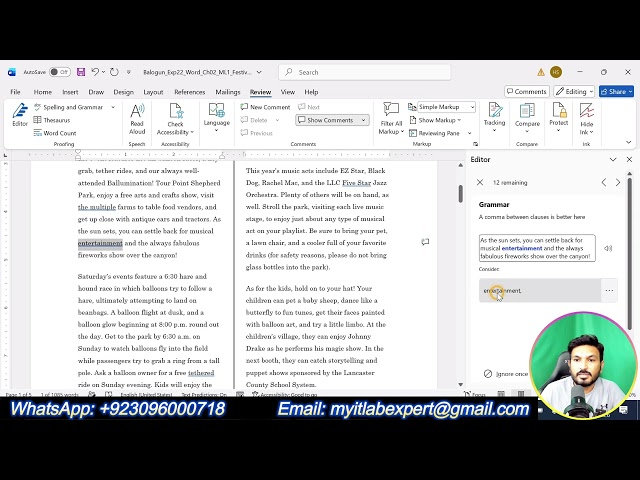Click the warning triangle icon in title bar
This screenshot has height=480, width=640.
click(x=541, y=72)
